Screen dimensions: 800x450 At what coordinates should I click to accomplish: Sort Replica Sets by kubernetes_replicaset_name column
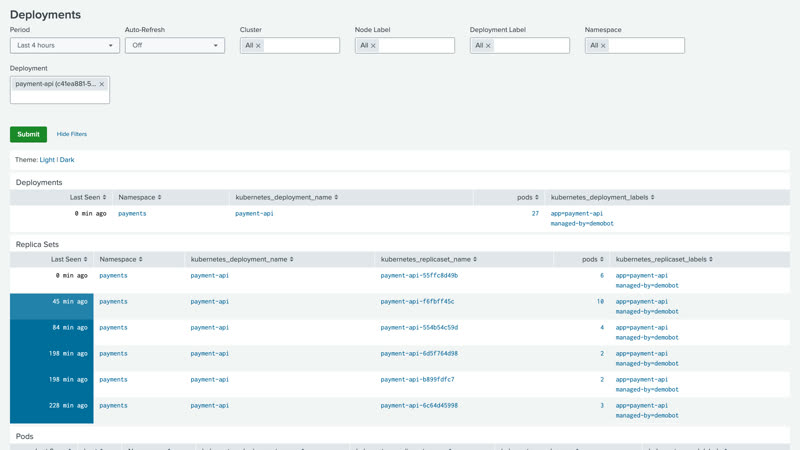[429, 259]
